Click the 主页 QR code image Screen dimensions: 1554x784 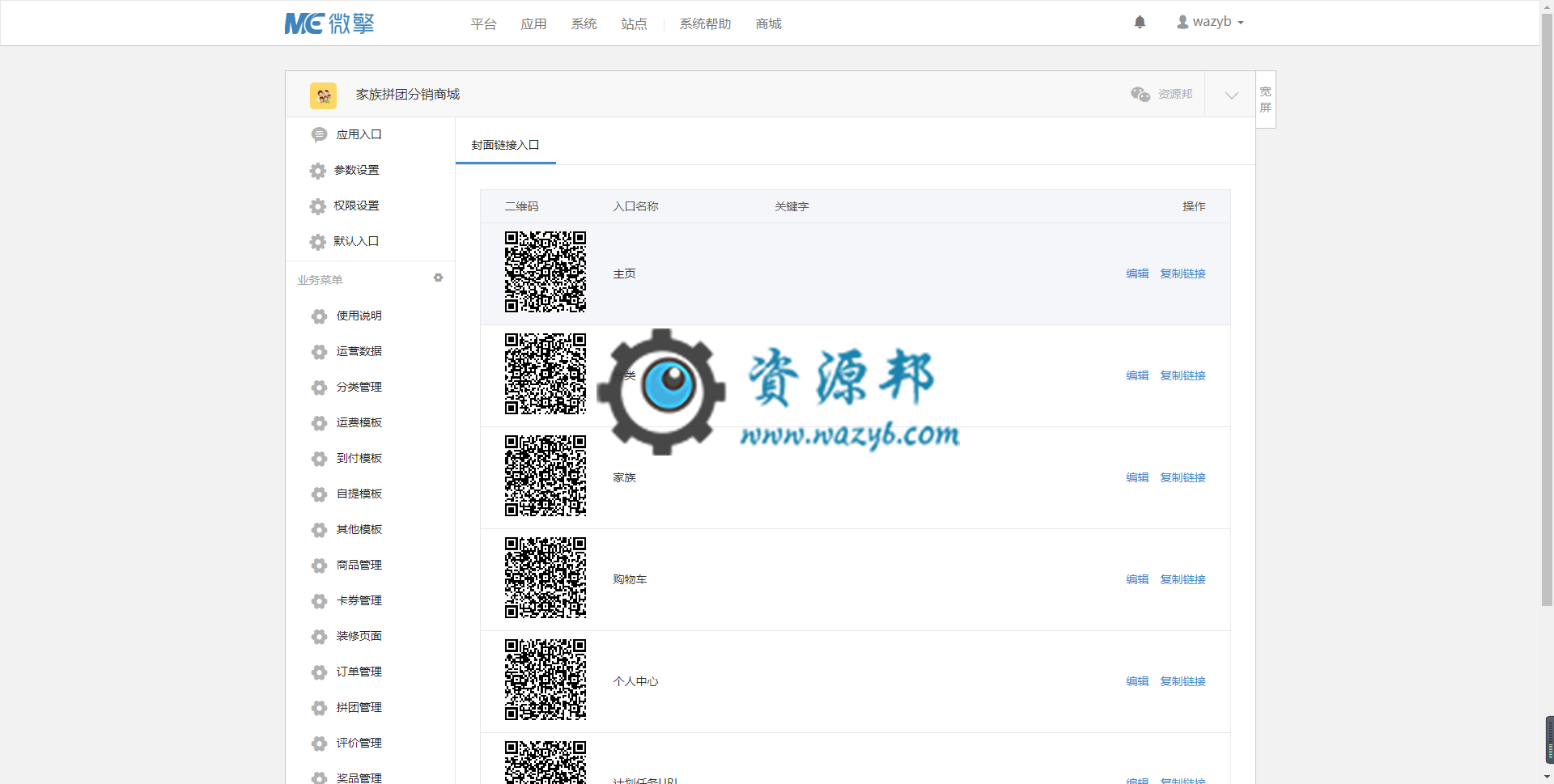point(546,272)
